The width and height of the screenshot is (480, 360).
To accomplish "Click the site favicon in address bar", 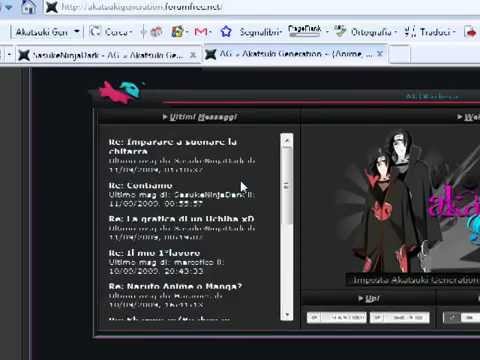I will (x=52, y=7).
